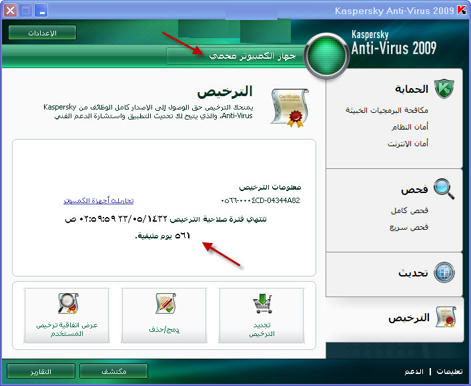Click the merge/delete license icon
471x386 pixels.
165,303
